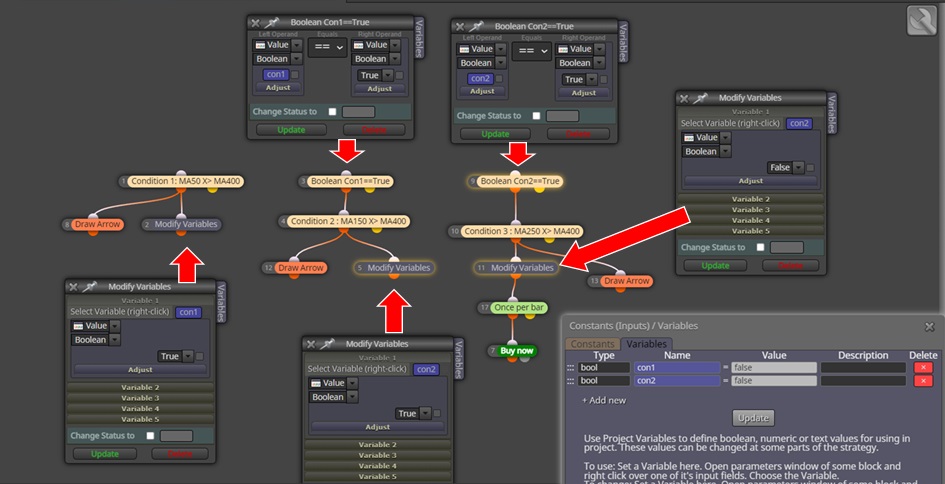Image resolution: width=945 pixels, height=484 pixels.
Task: Select the Once per bar node
Action: pos(519,308)
